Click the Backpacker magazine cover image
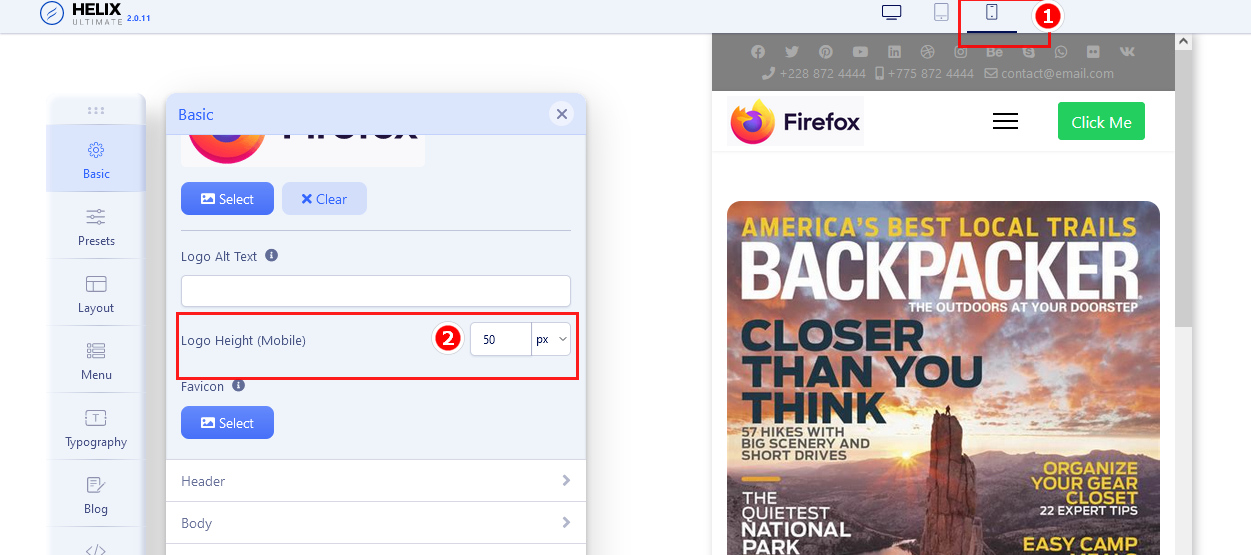This screenshot has width=1251, height=555. click(943, 378)
